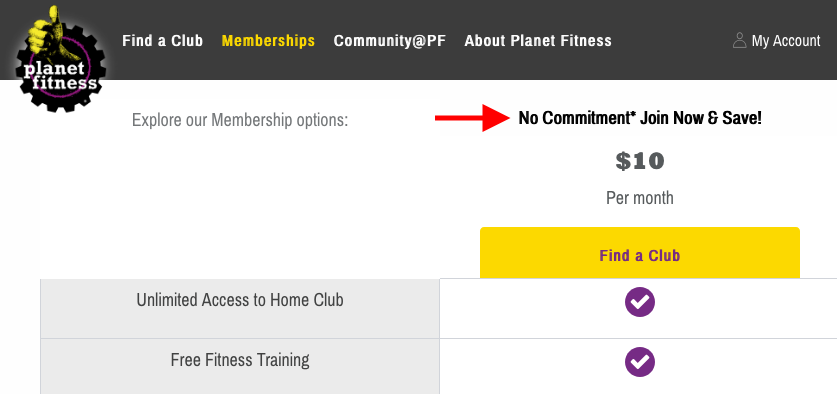
Task: Click the asterisk after No Commitment
Action: click(x=634, y=114)
